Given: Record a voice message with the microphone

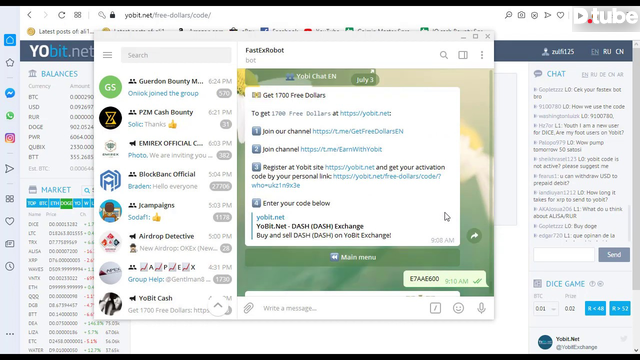Looking at the screenshot, I should [x=481, y=308].
